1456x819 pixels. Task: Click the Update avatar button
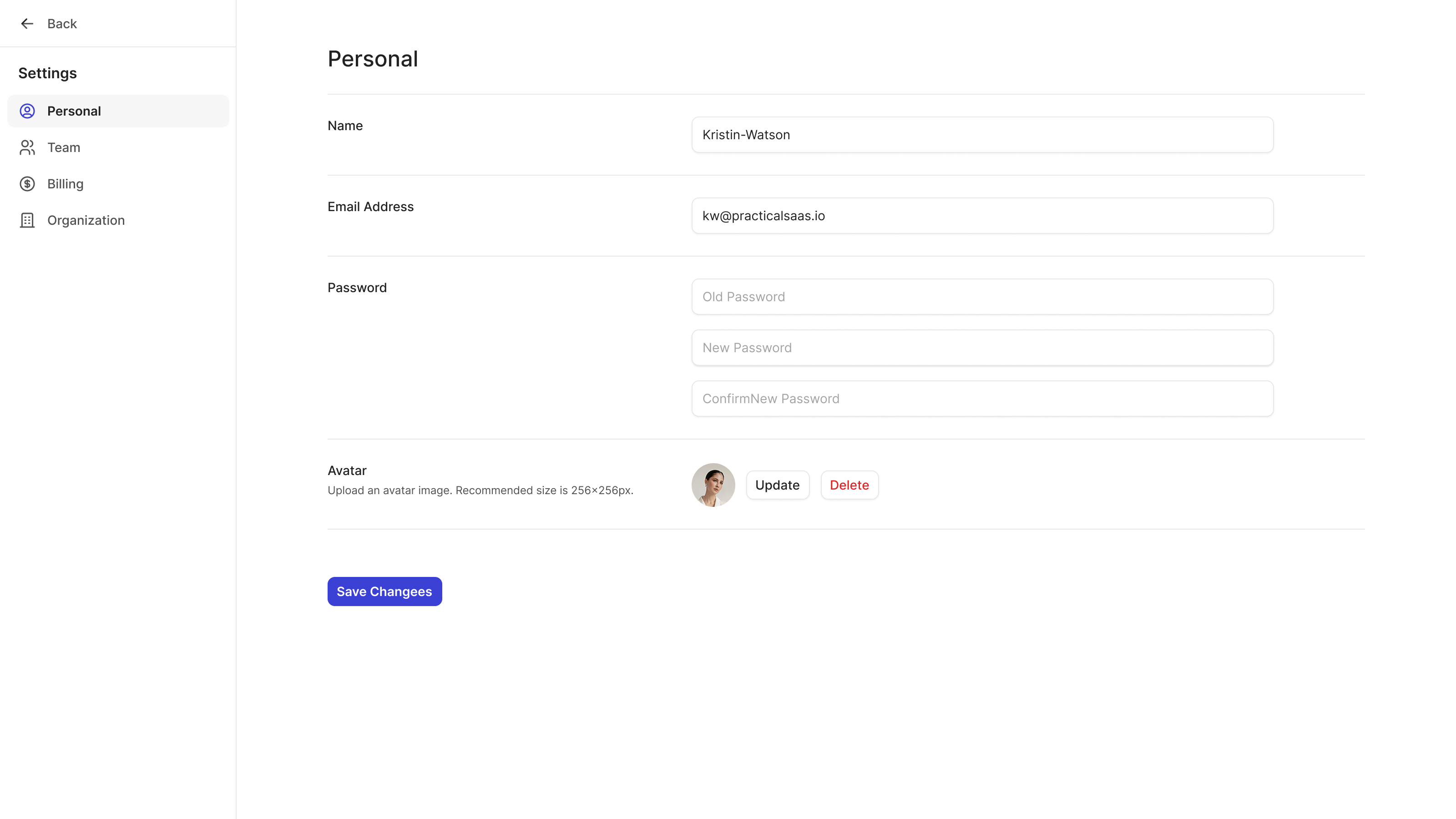pos(777,485)
